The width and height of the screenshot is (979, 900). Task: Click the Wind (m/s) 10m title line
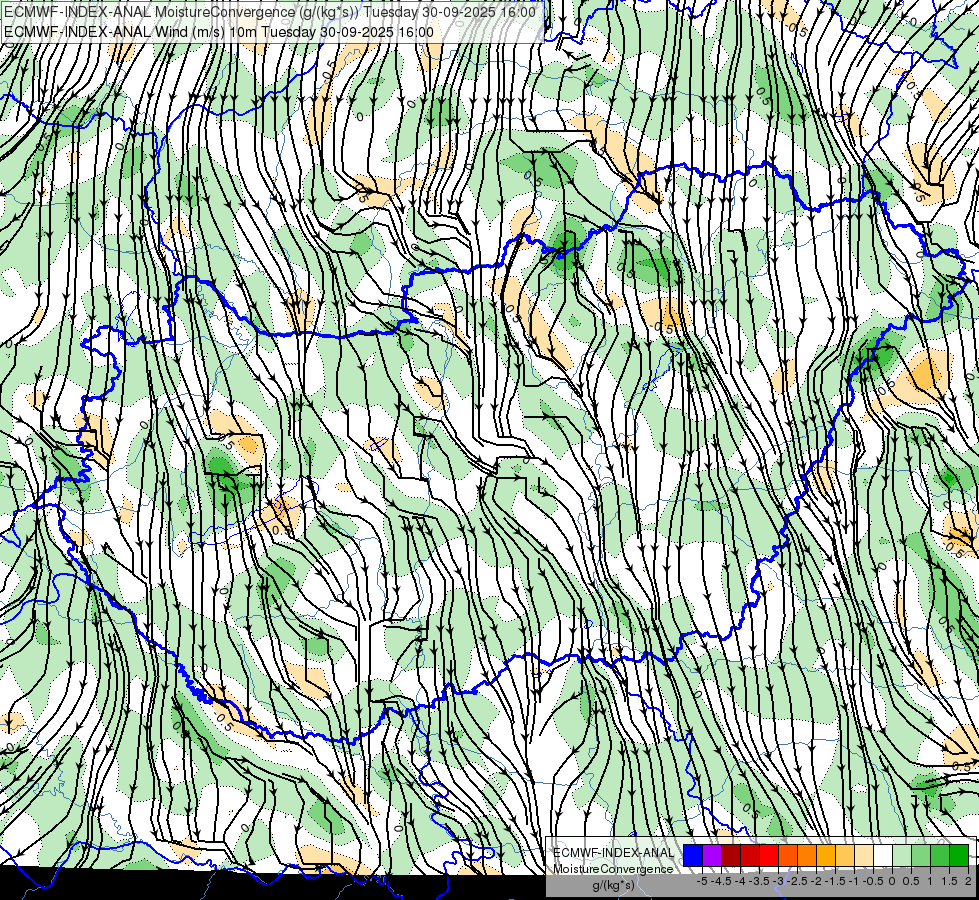pyautogui.click(x=219, y=32)
